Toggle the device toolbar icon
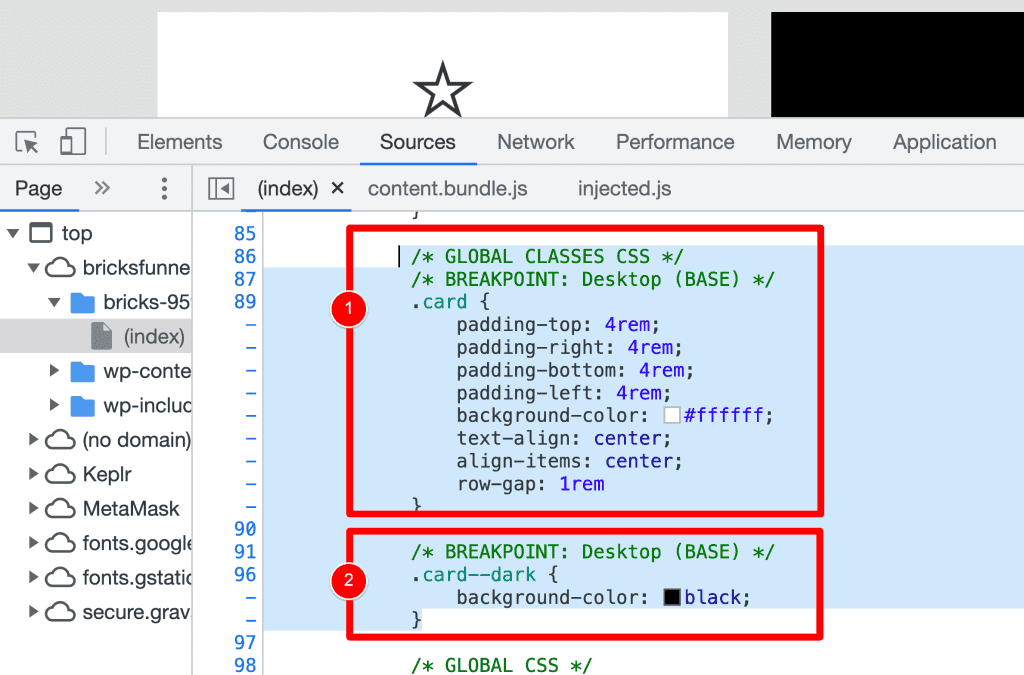This screenshot has width=1024, height=675. click(x=71, y=141)
